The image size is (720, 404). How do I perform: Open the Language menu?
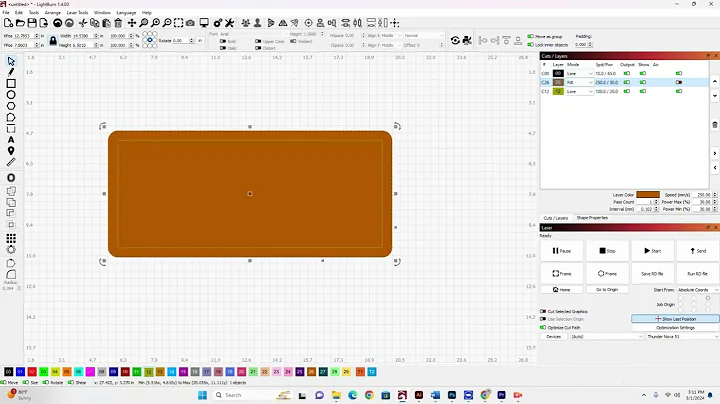pos(126,13)
